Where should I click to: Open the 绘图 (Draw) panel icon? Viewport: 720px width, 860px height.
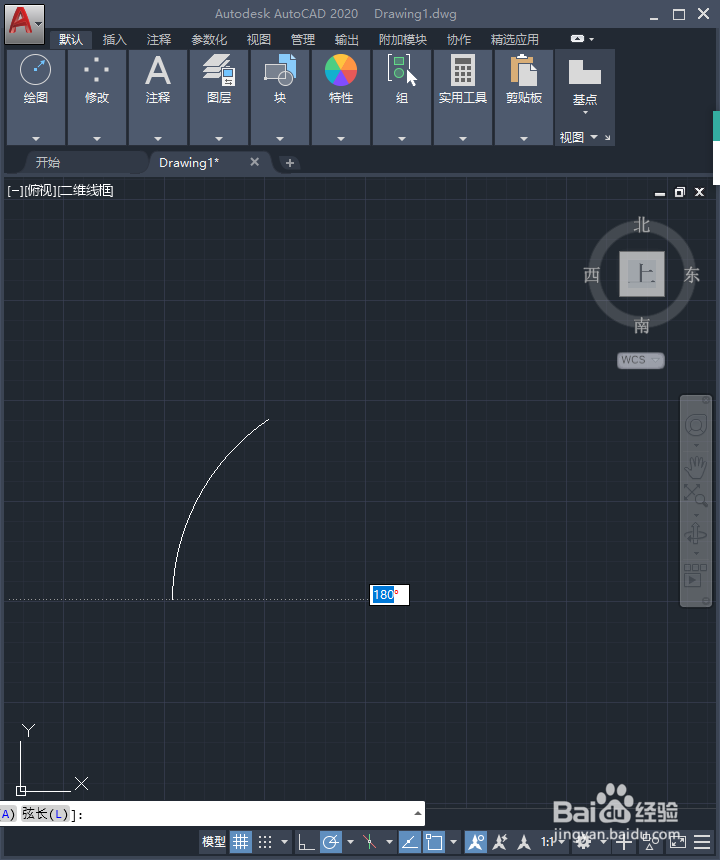tap(36, 70)
